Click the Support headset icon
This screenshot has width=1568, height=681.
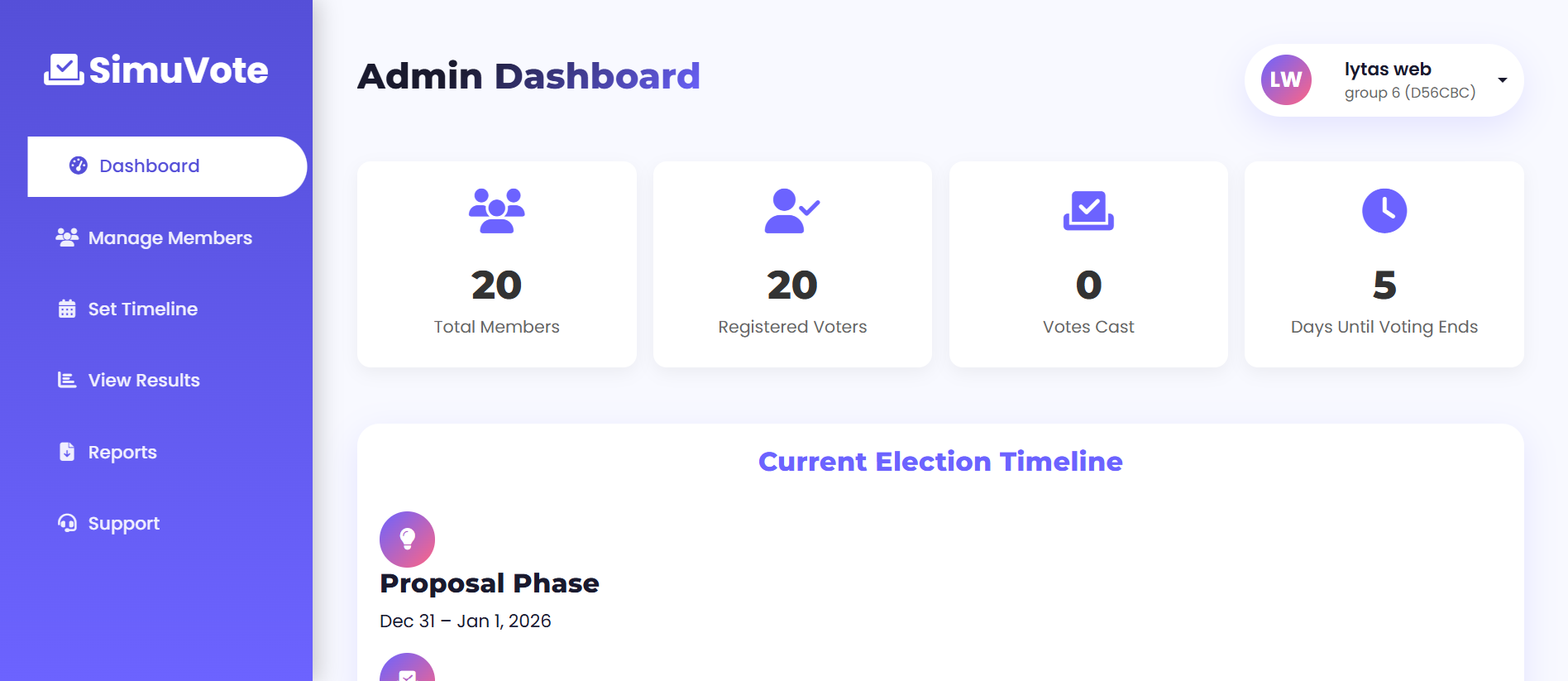(65, 523)
